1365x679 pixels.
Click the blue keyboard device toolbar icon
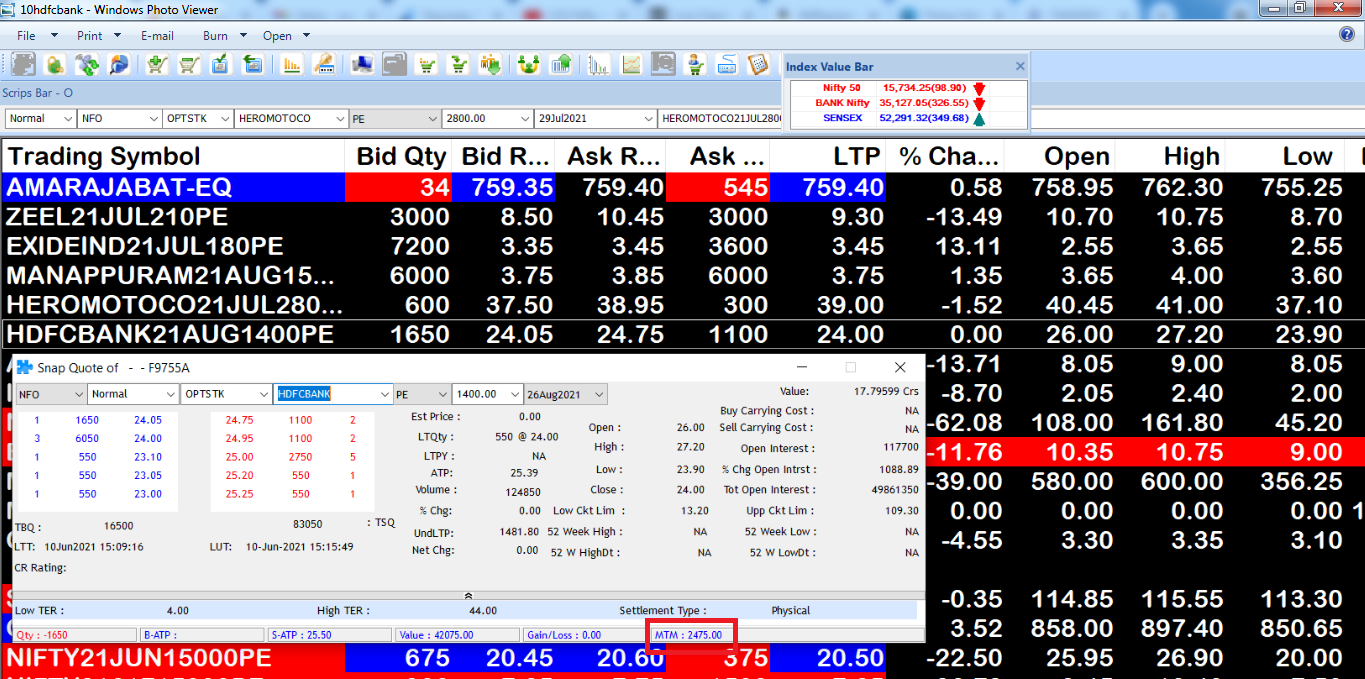727,64
